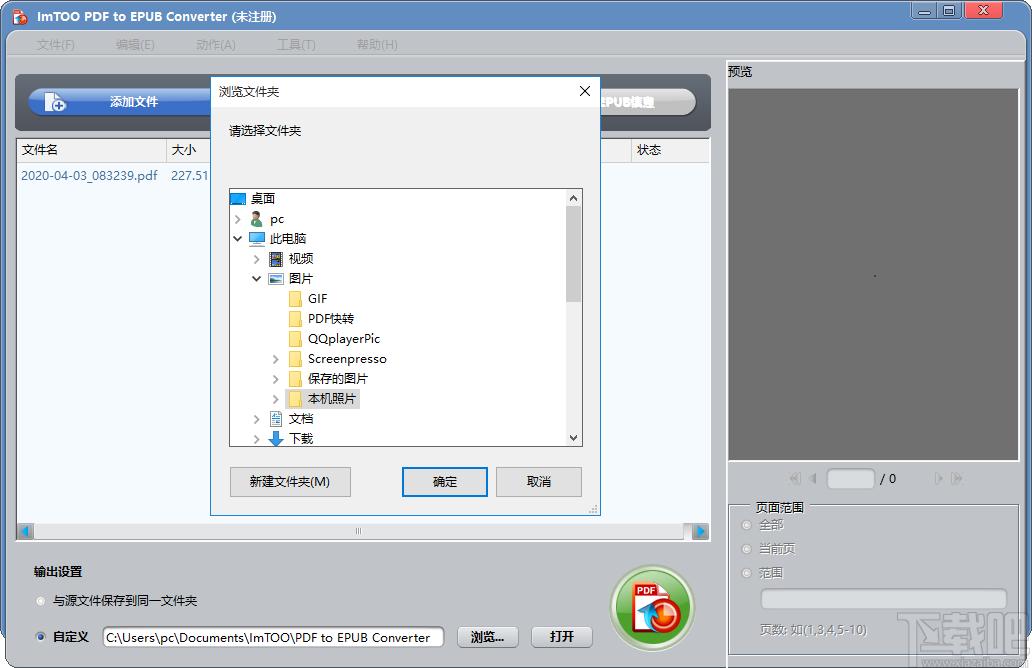Click the PDF快转 folder icon
The height and width of the screenshot is (668, 1032).
tap(296, 319)
